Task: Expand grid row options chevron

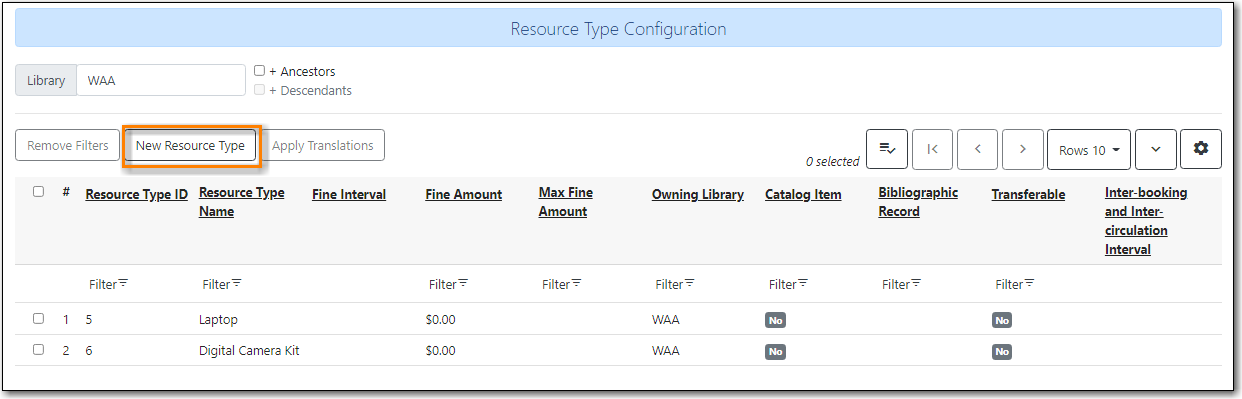Action: tap(1155, 149)
